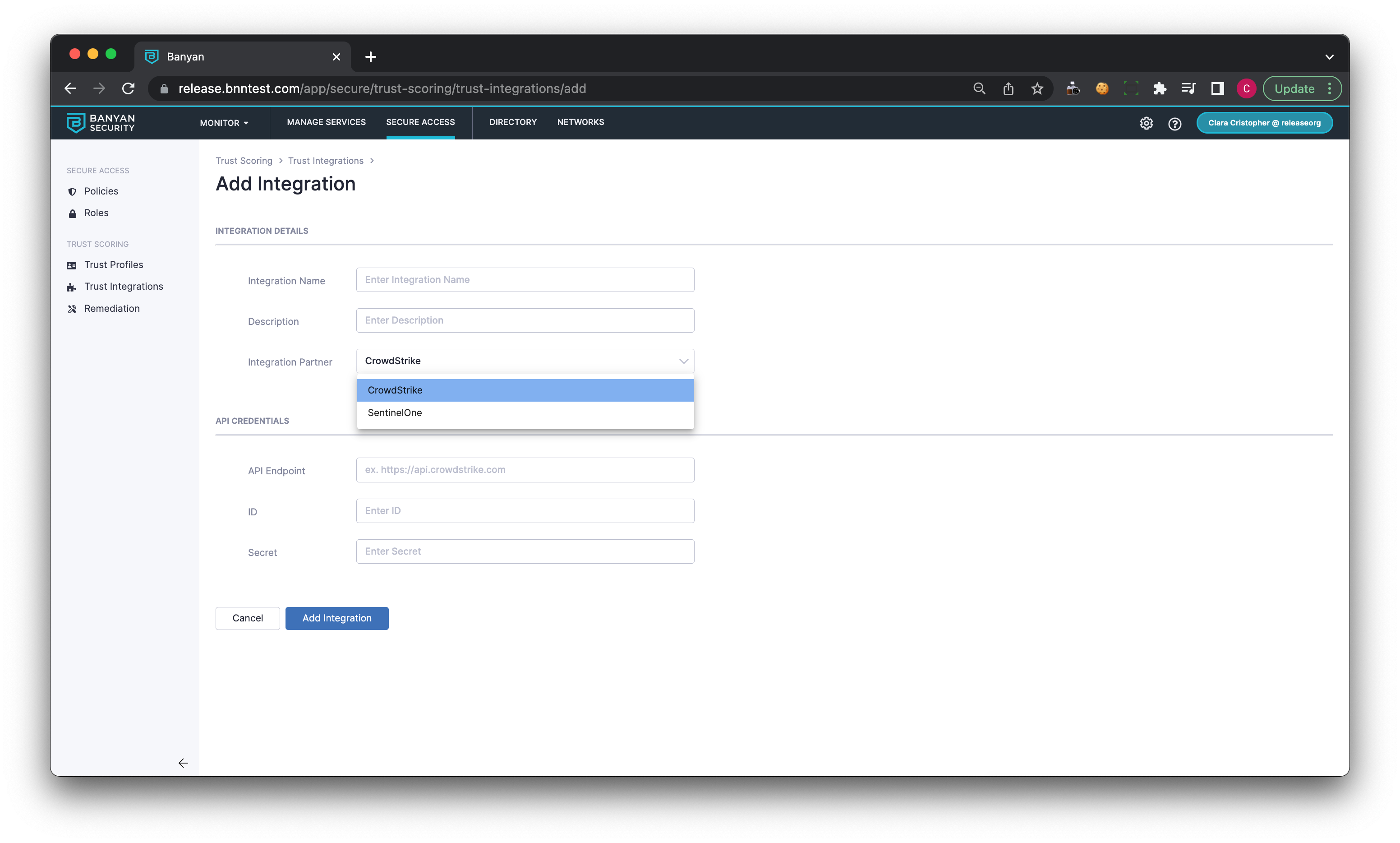Close the Banyan browser tab

[x=336, y=57]
